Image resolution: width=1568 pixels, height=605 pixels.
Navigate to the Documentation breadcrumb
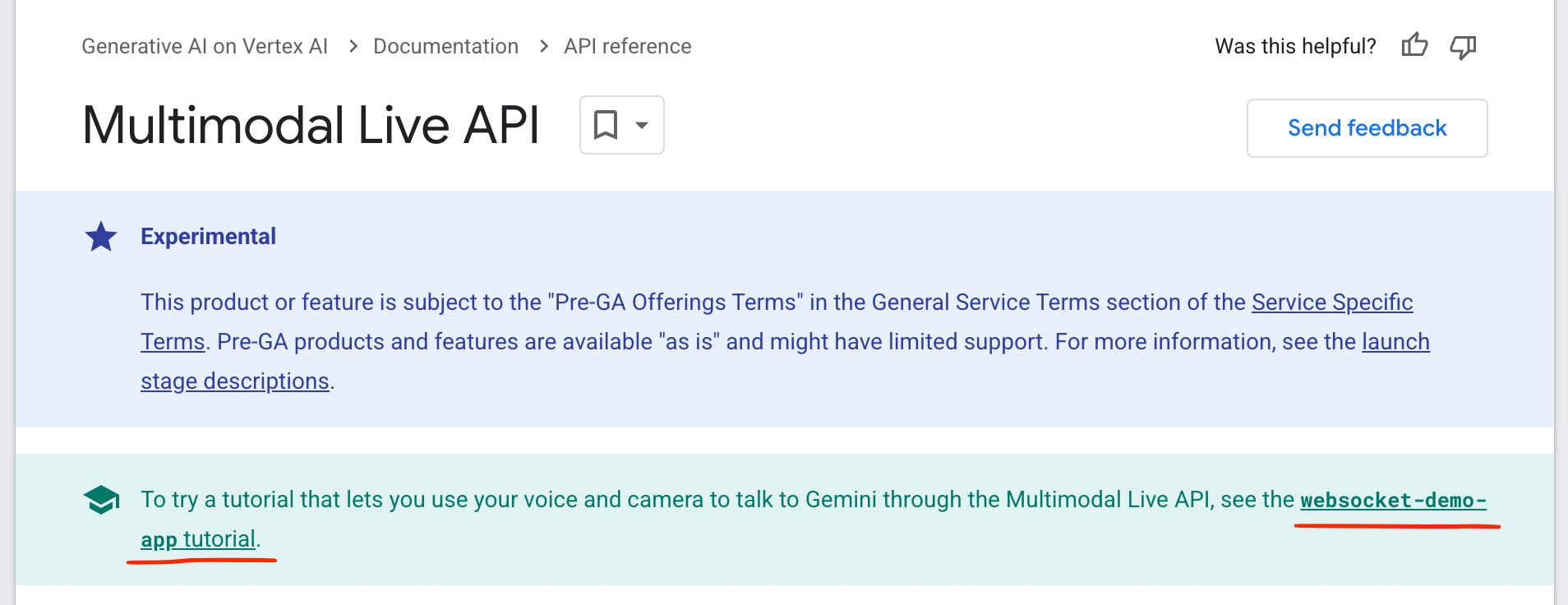tap(445, 46)
